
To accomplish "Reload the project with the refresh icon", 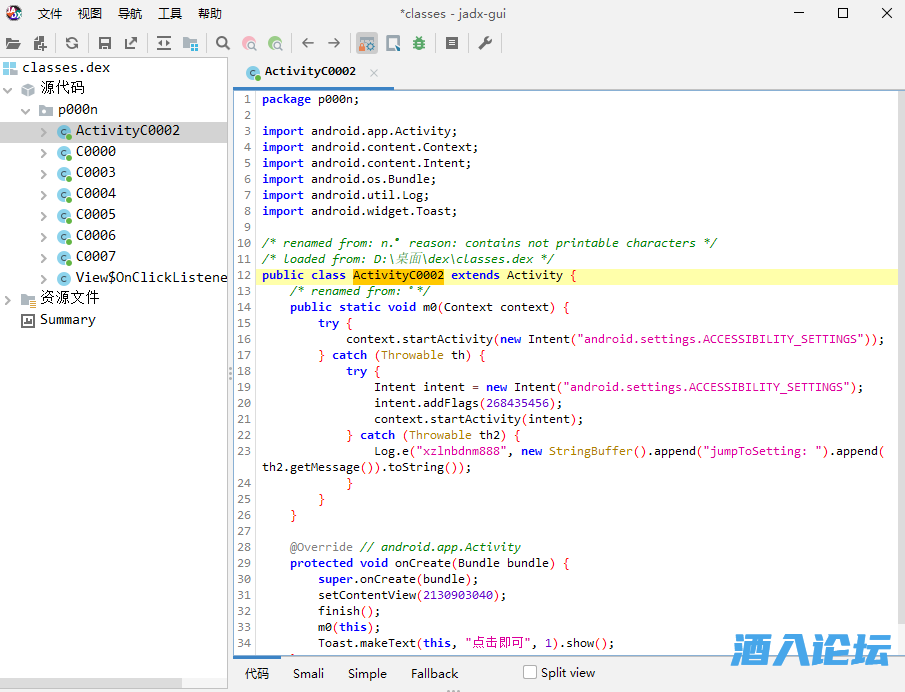I will click(x=72, y=43).
